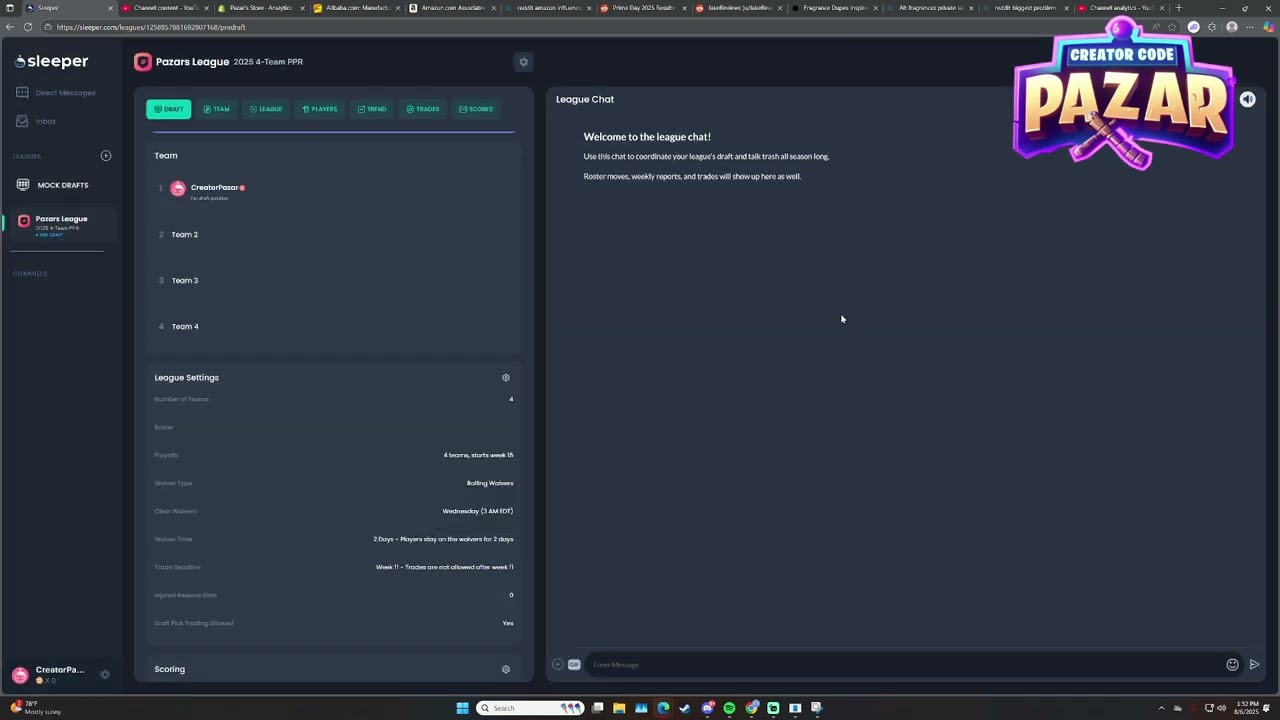Open emoji picker in chat box

pos(1232,664)
